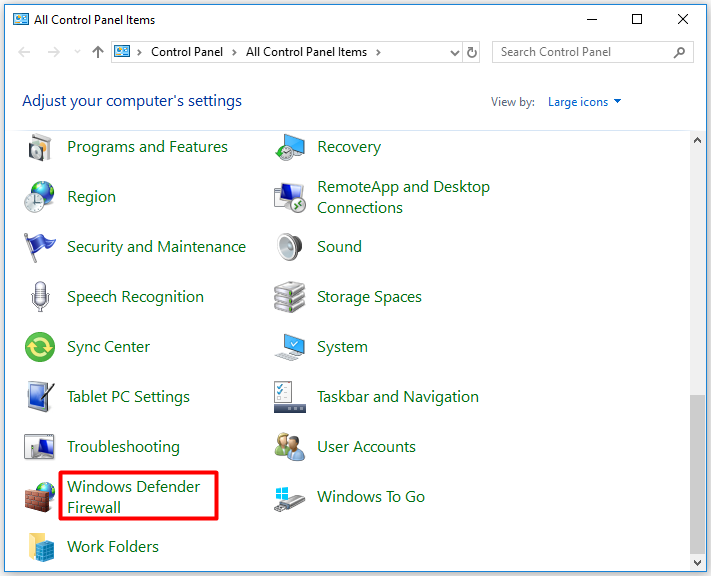711x576 pixels.
Task: Maximize the Control Panel window
Action: [x=637, y=20]
